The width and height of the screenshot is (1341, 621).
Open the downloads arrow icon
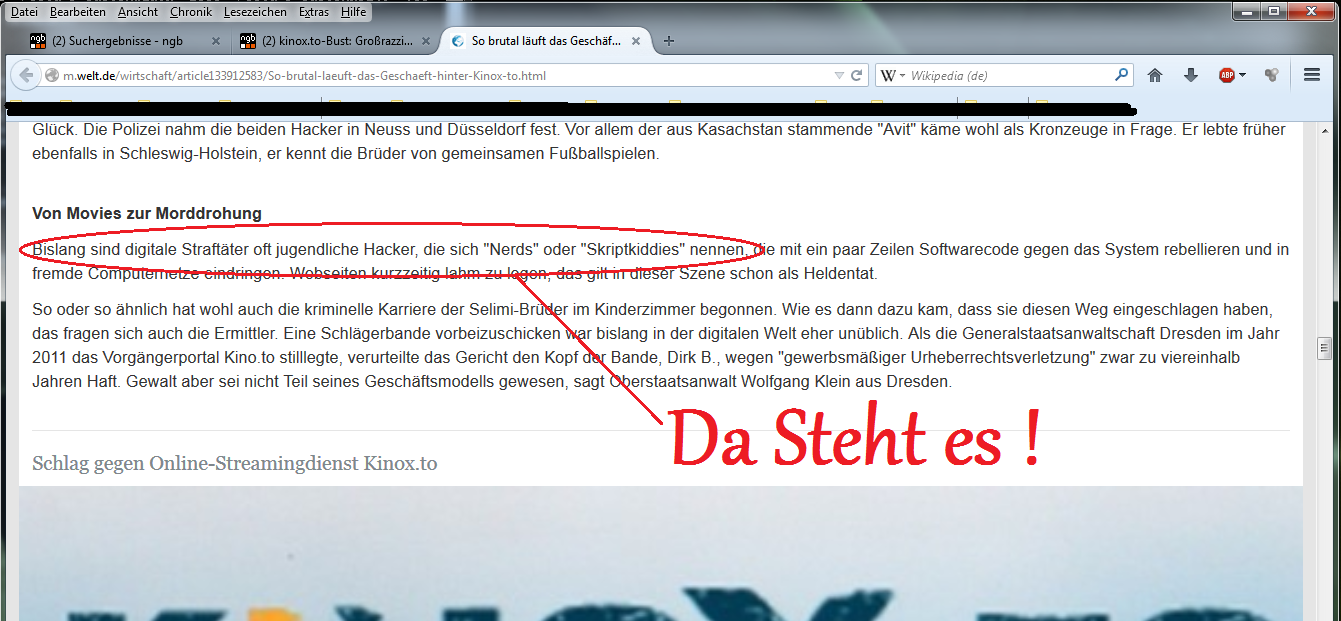(x=1190, y=75)
